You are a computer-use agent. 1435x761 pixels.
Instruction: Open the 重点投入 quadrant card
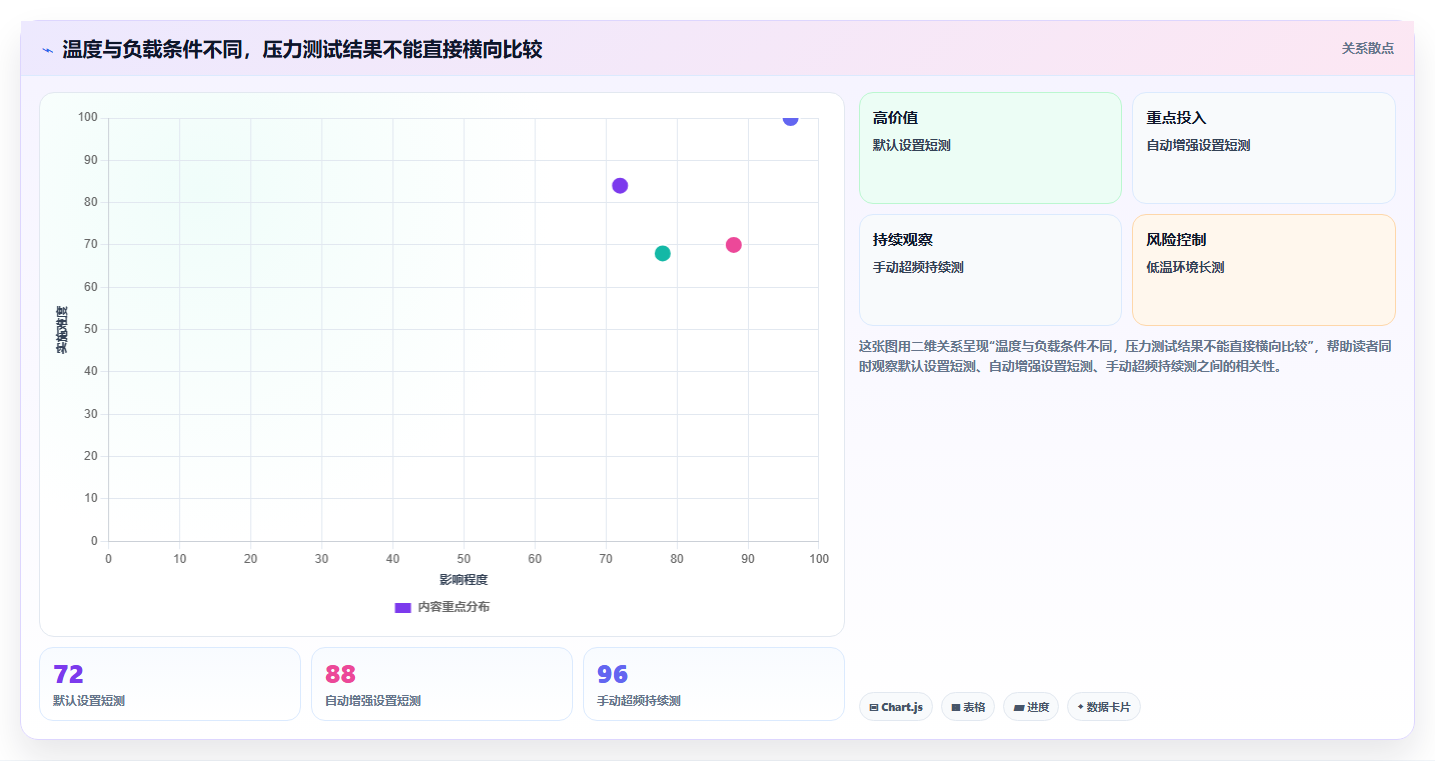[x=1263, y=148]
